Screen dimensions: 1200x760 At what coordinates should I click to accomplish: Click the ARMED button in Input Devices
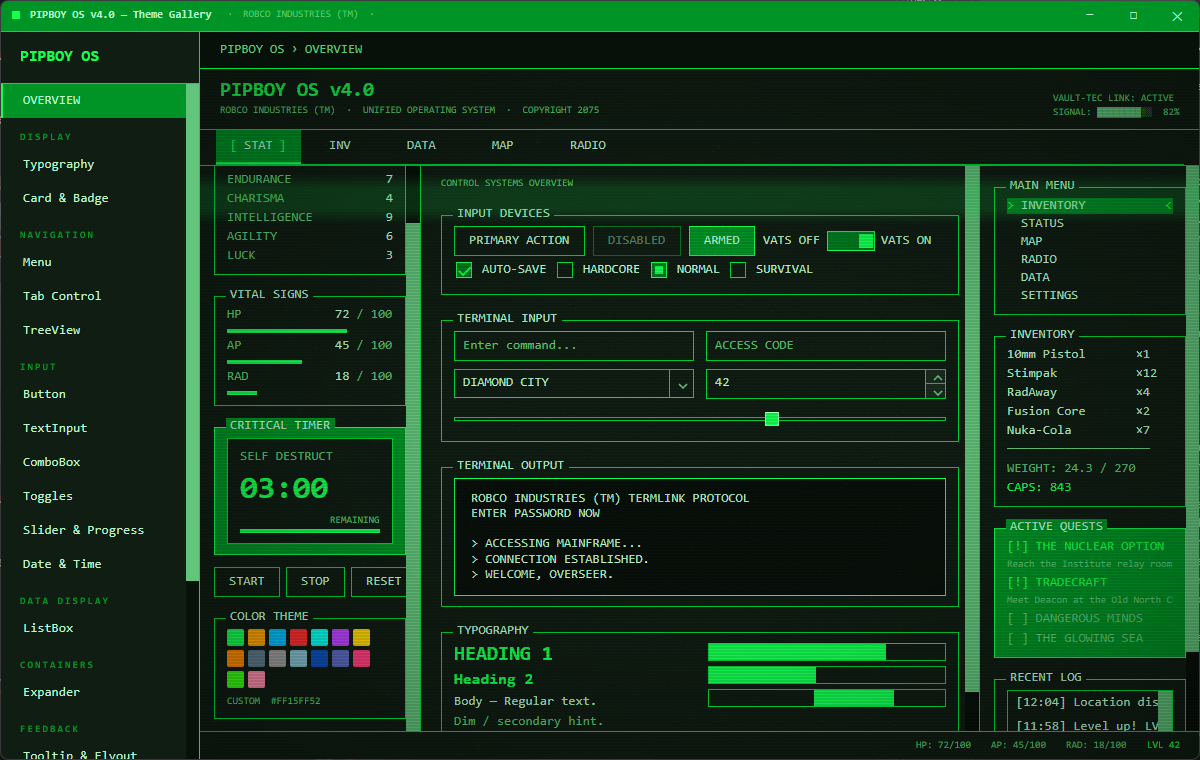[x=721, y=240]
